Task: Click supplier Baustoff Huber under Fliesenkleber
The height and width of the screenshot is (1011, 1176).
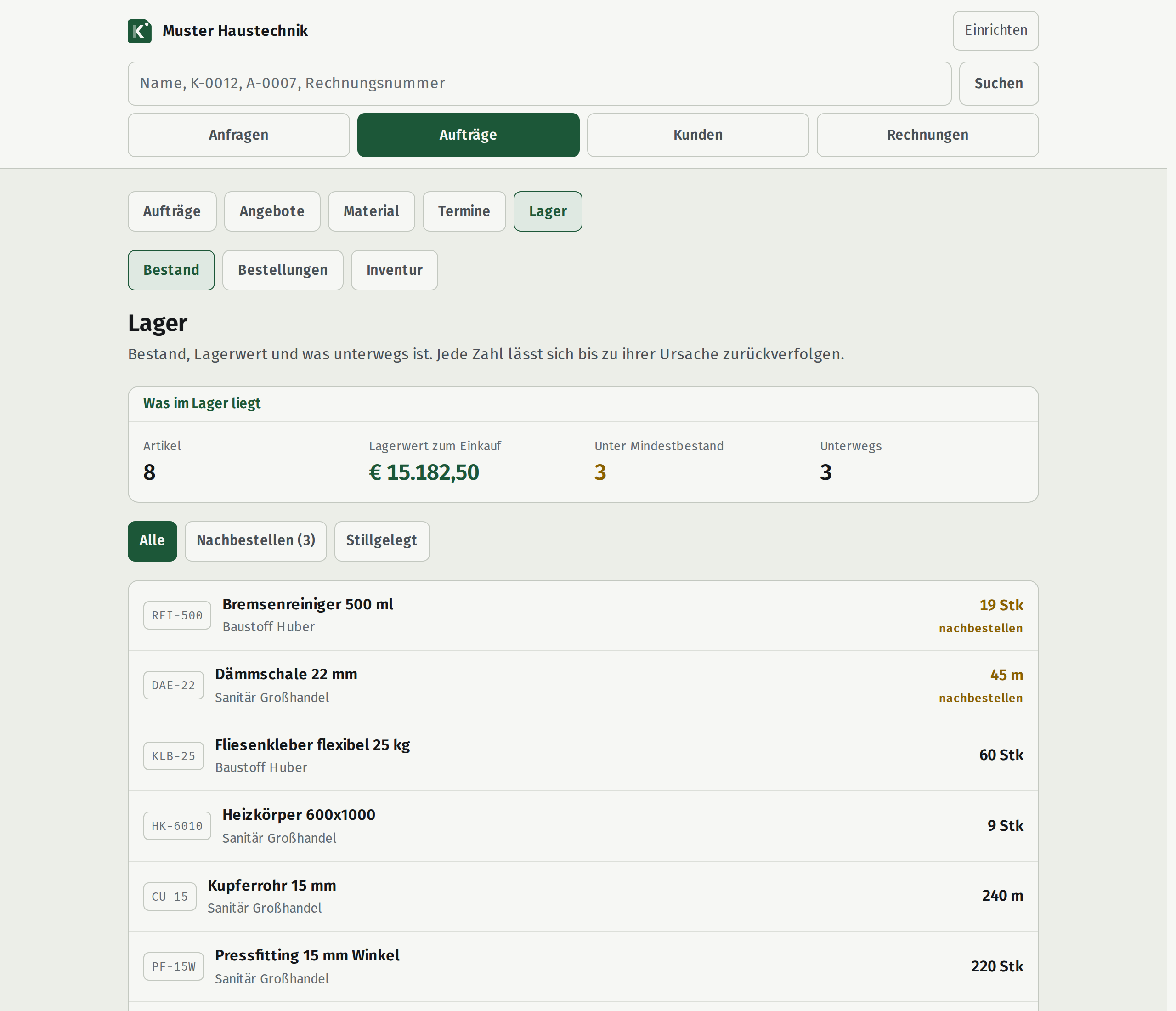Action: [x=261, y=767]
